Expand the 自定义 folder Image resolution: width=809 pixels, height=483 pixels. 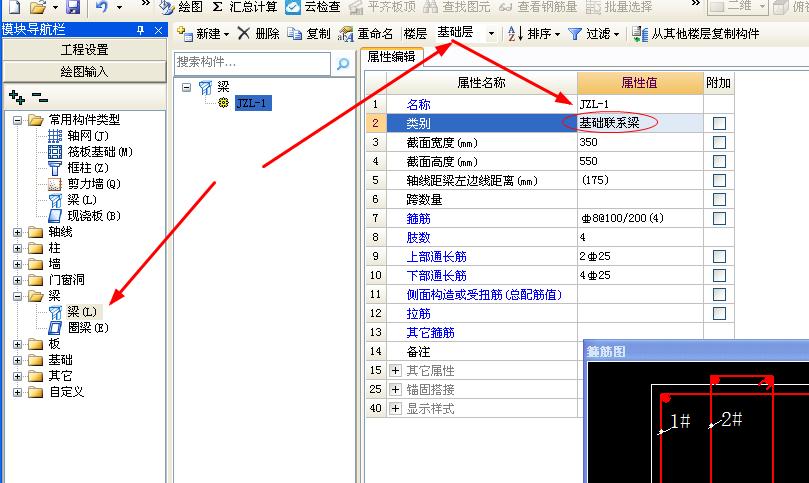click(18, 392)
